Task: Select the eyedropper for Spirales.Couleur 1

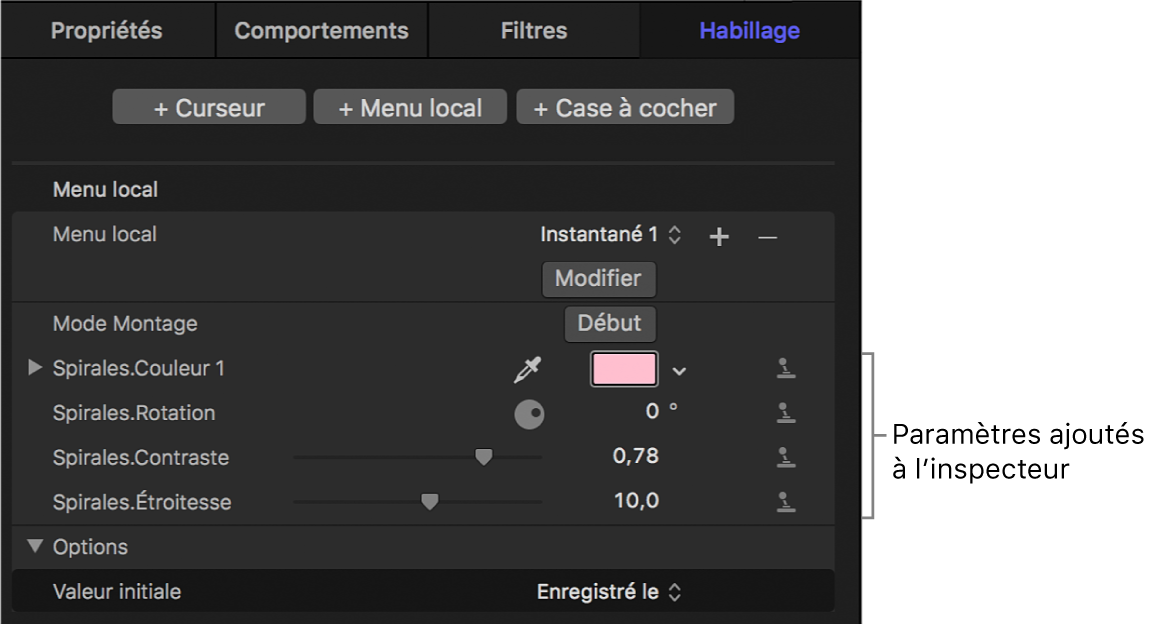Action: 528,368
